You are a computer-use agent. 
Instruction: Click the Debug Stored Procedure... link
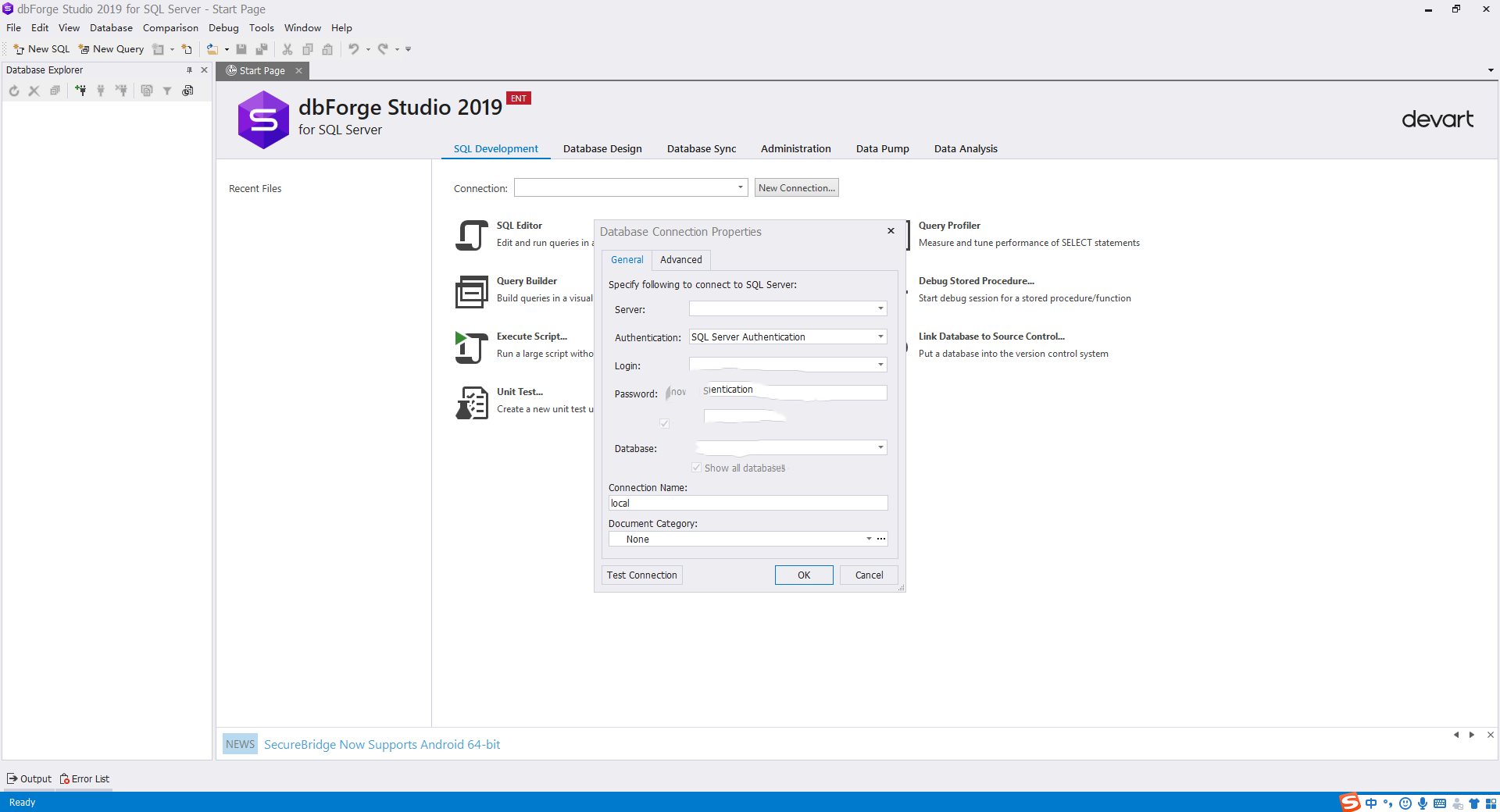tap(976, 281)
